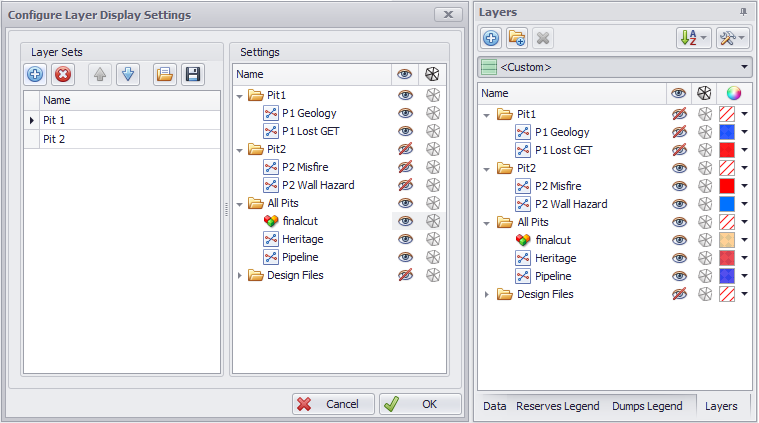Image resolution: width=759 pixels, height=423 pixels.
Task: Select Pit 2 layer set row
Action: pos(122,139)
